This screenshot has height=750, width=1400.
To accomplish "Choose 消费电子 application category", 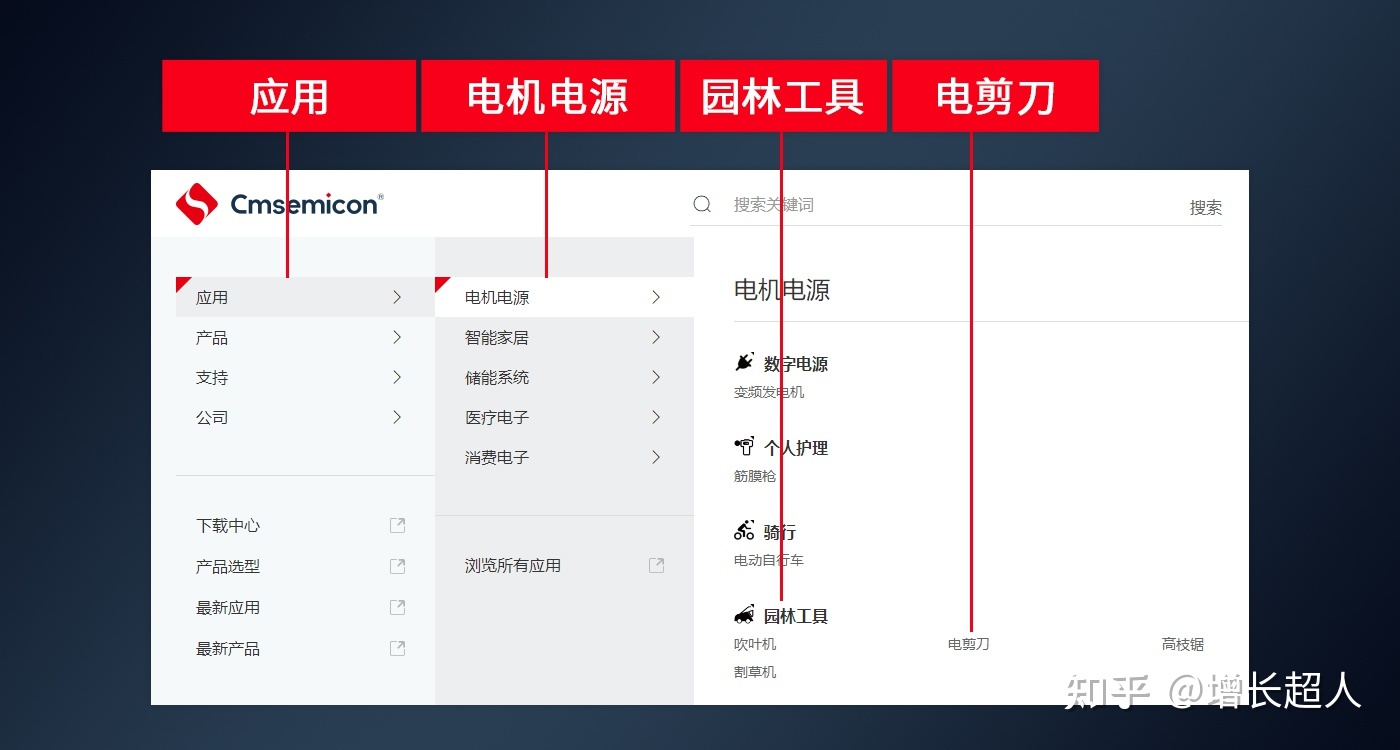I will pos(564,457).
